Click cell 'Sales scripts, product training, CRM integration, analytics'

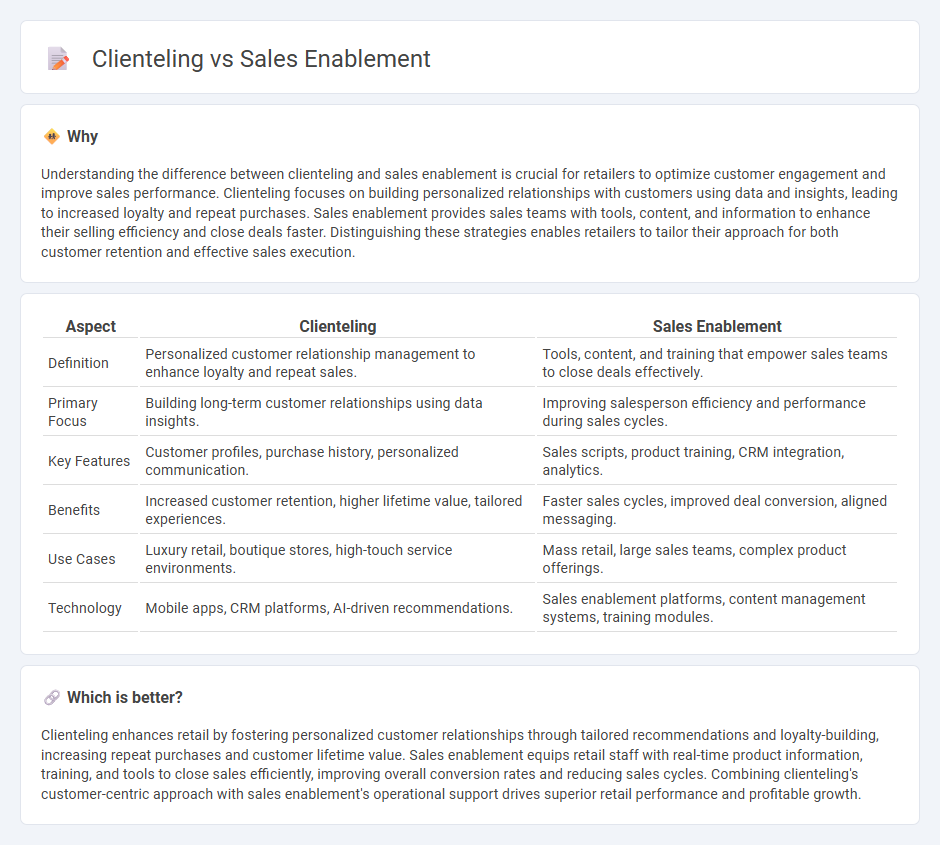717,461
